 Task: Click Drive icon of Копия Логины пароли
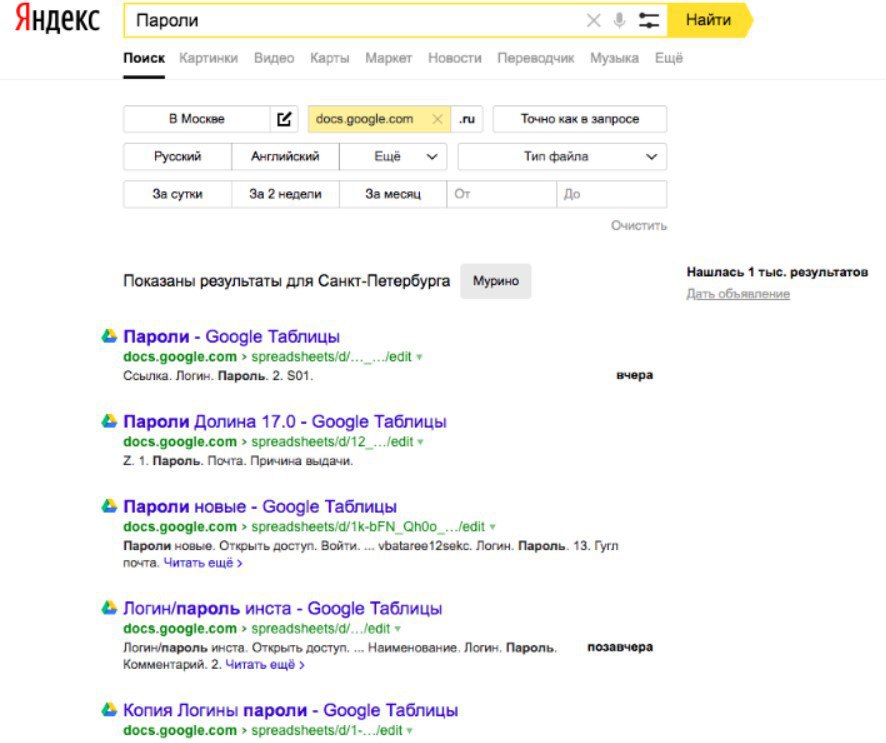pos(108,710)
